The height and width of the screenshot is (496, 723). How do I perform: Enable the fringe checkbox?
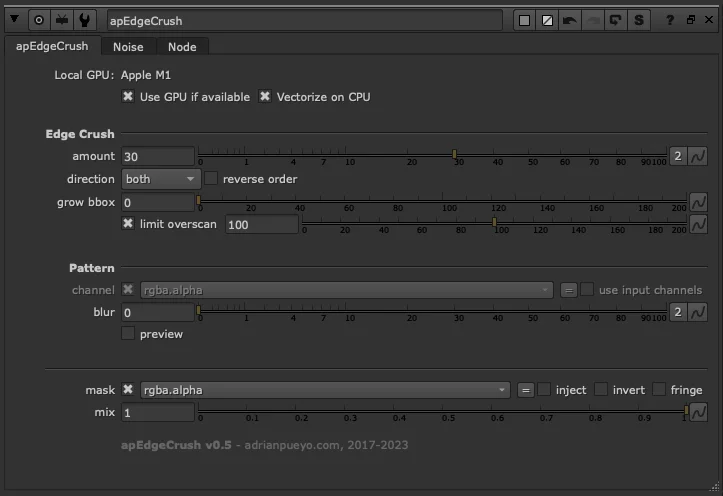coord(659,390)
